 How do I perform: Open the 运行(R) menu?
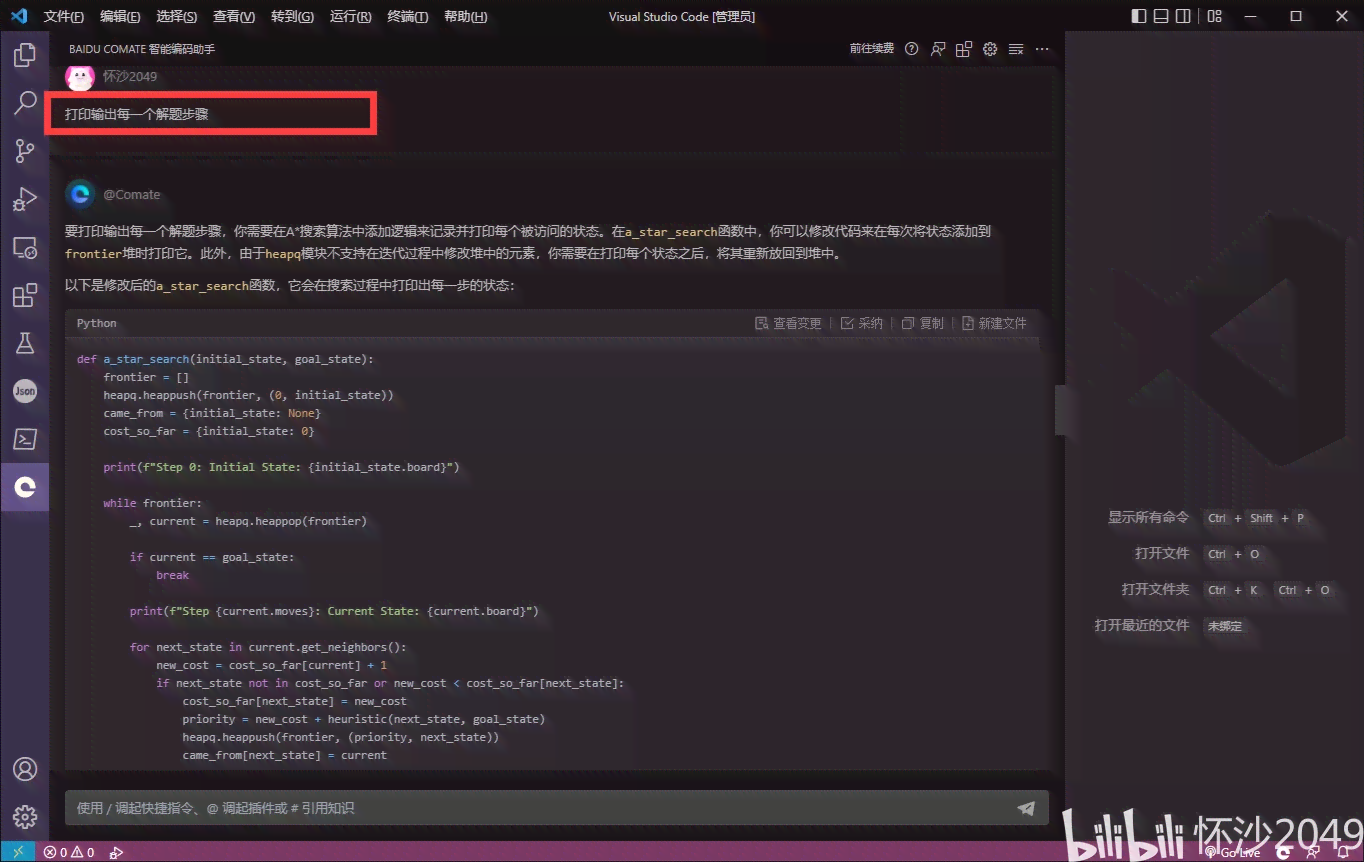[x=350, y=17]
